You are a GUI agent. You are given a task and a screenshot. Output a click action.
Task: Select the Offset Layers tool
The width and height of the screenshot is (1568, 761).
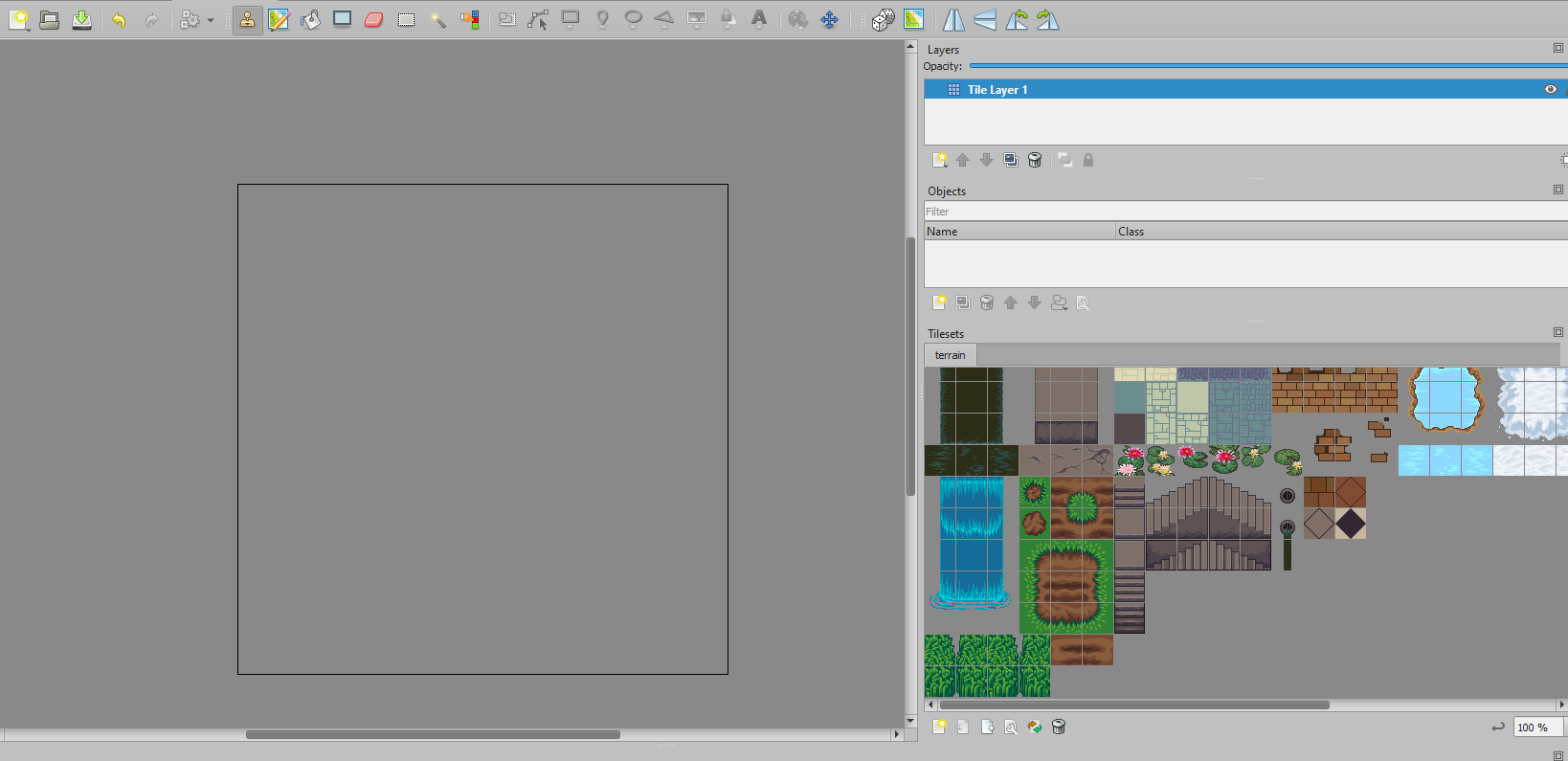pyautogui.click(x=829, y=19)
